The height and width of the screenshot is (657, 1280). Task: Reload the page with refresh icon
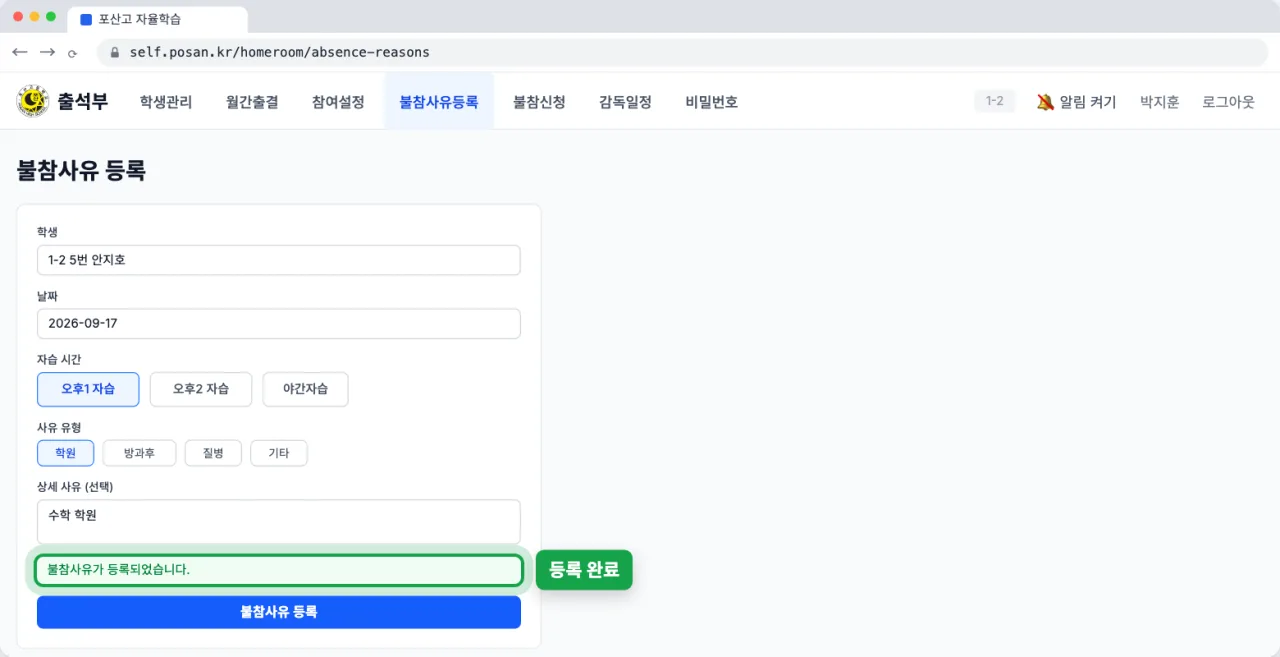(x=72, y=53)
